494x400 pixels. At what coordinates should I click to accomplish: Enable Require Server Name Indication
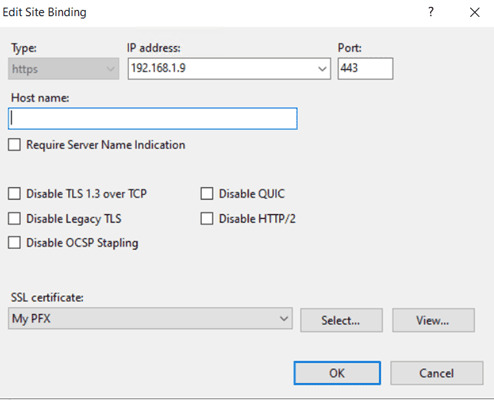click(14, 145)
